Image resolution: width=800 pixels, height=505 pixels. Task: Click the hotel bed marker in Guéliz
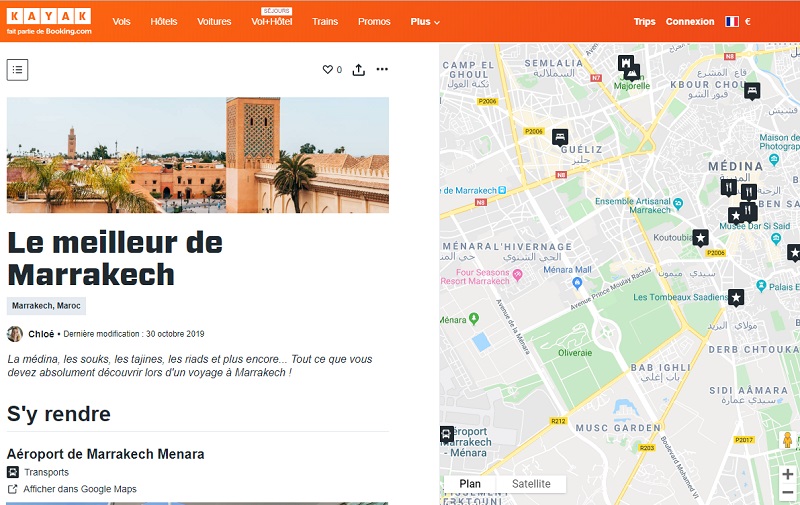[560, 136]
